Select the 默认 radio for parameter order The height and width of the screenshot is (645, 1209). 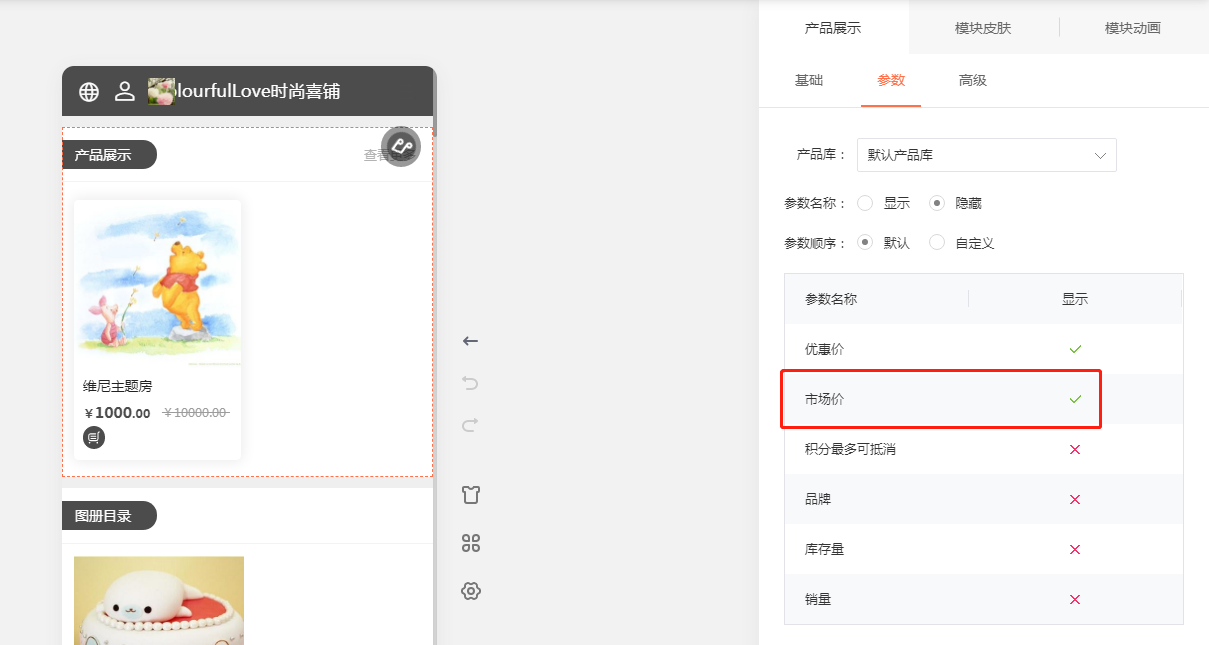click(x=865, y=243)
